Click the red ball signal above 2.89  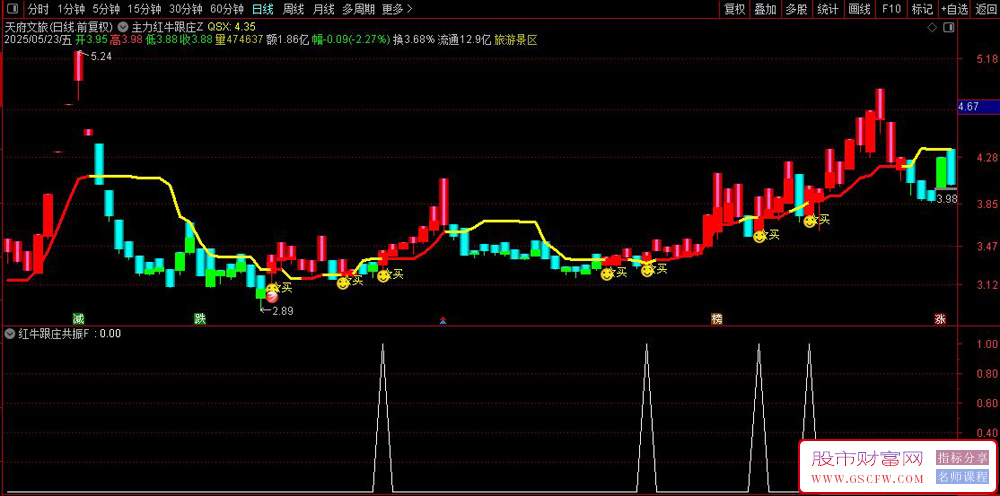[272, 296]
